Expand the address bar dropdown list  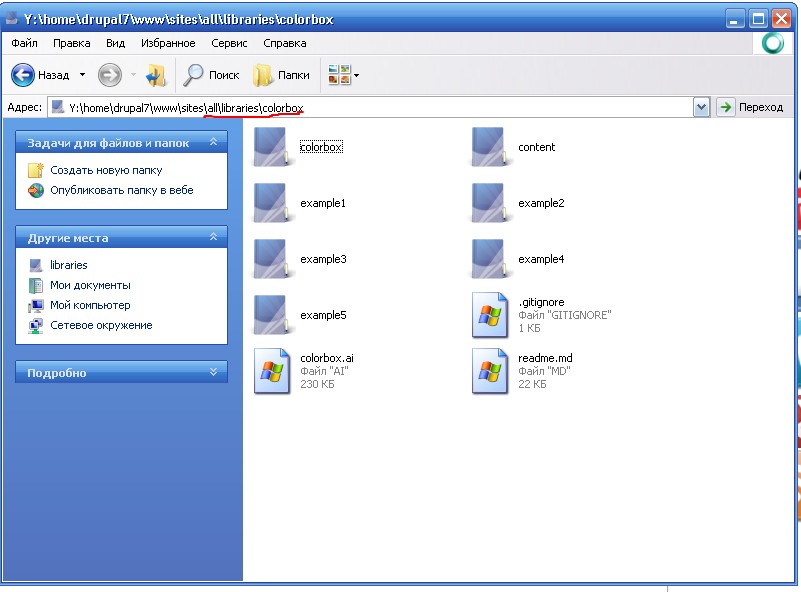click(x=701, y=107)
